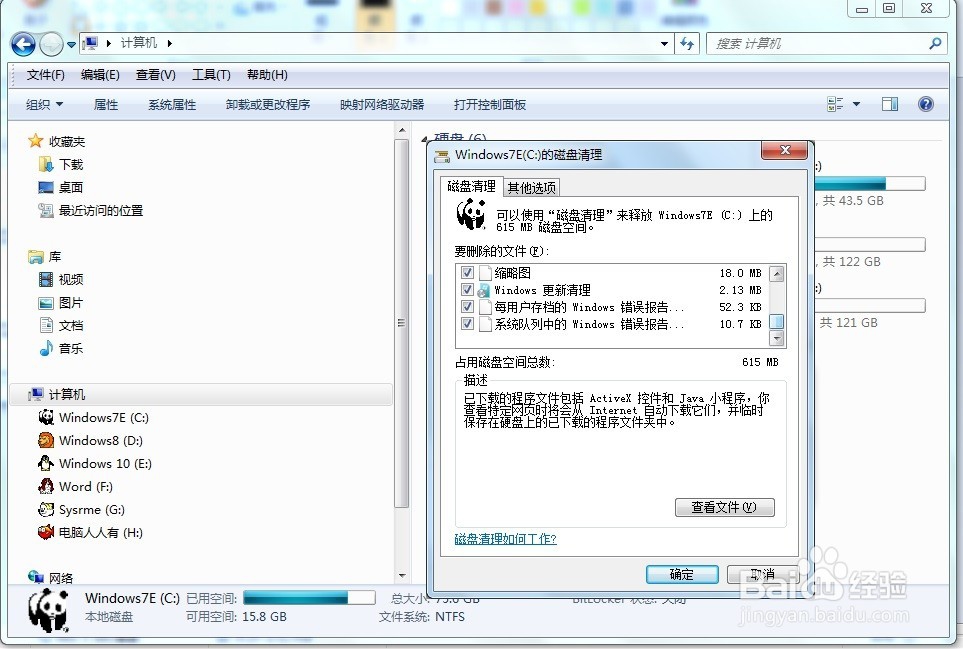Viewport: 963px width, 649px height.
Task: Click the 取消 button
Action: pos(762,575)
